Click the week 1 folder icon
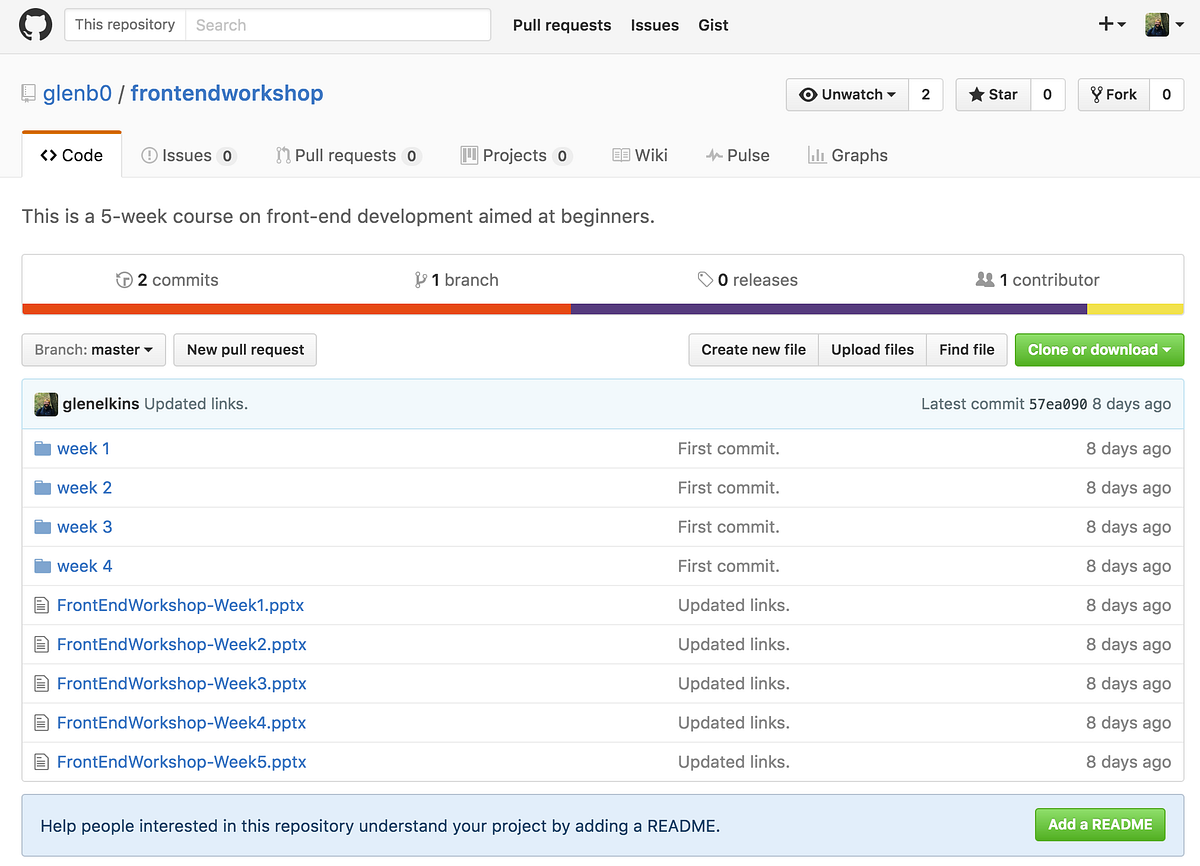 [42, 449]
